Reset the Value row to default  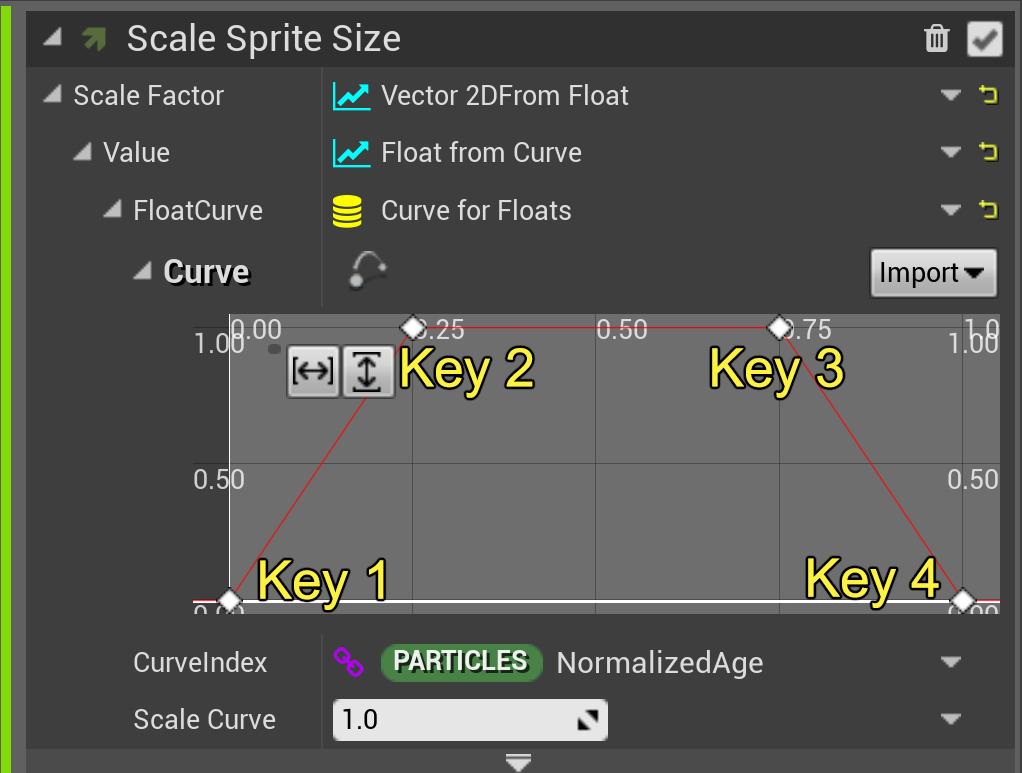[x=988, y=153]
